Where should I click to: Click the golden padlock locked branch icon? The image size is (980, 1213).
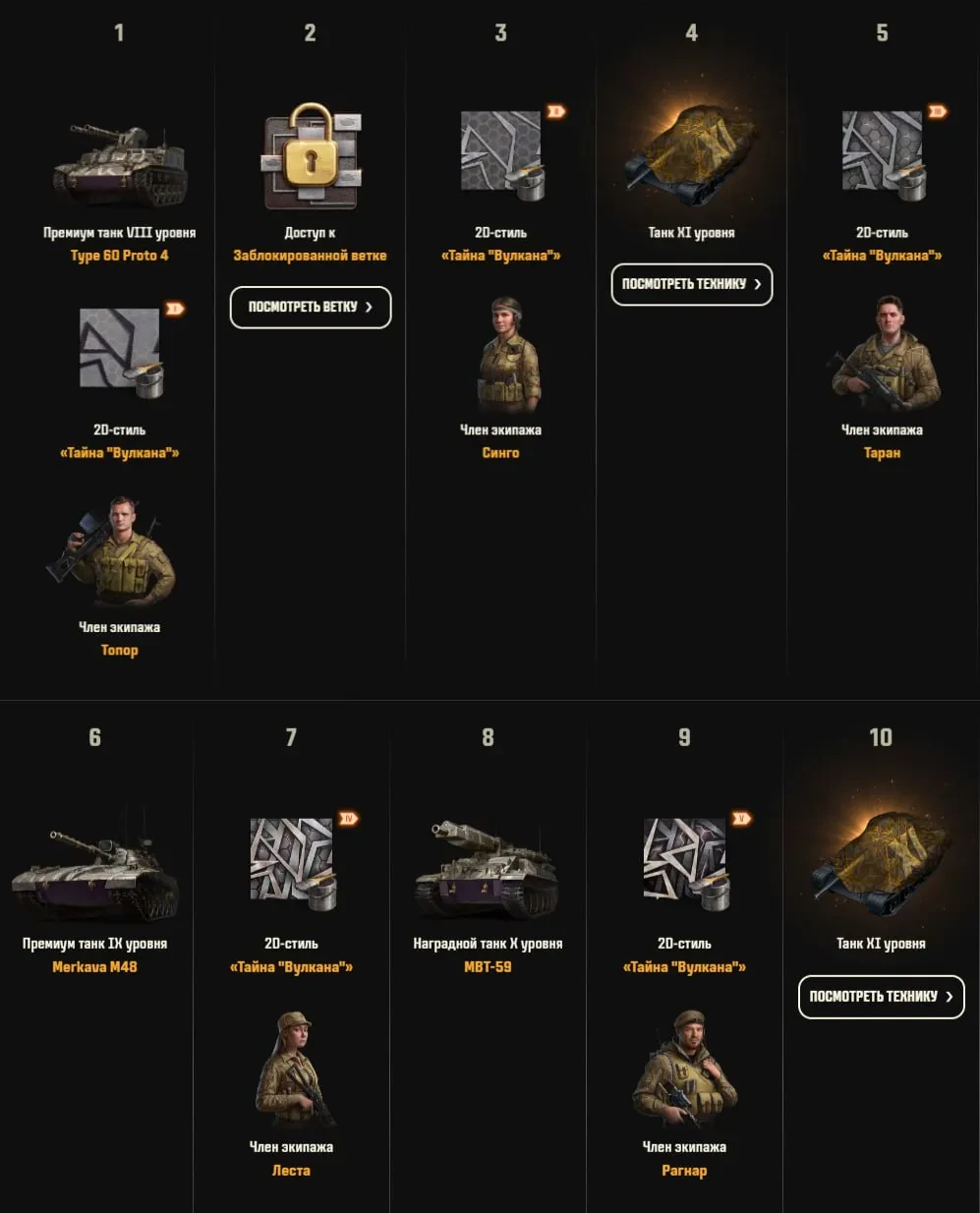pos(311,156)
